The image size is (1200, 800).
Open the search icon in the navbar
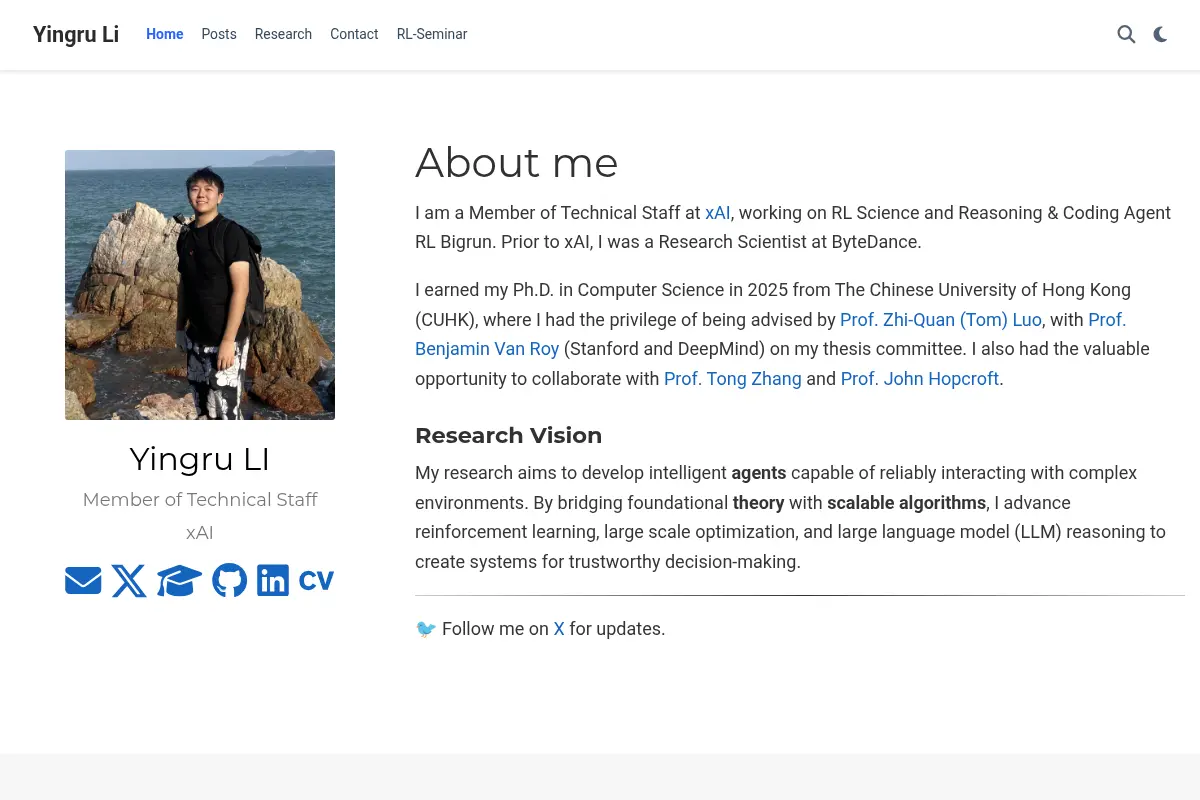(1126, 34)
